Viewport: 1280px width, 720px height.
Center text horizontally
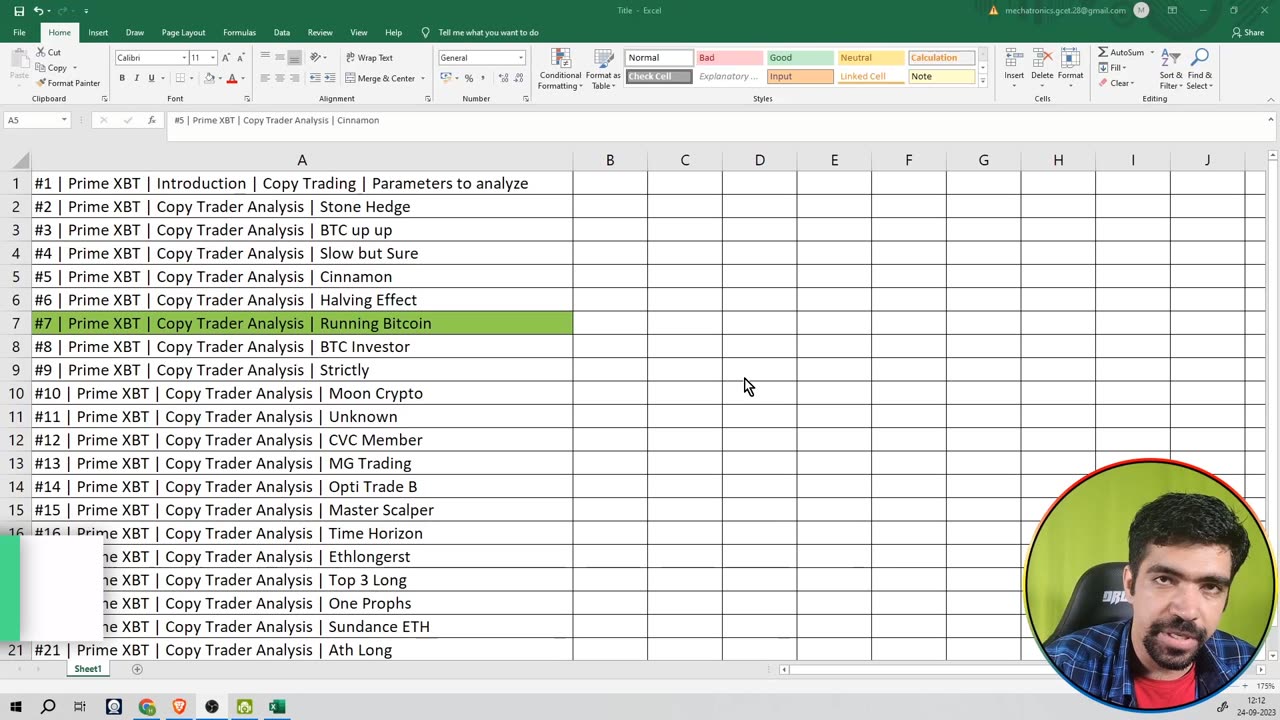coord(280,78)
